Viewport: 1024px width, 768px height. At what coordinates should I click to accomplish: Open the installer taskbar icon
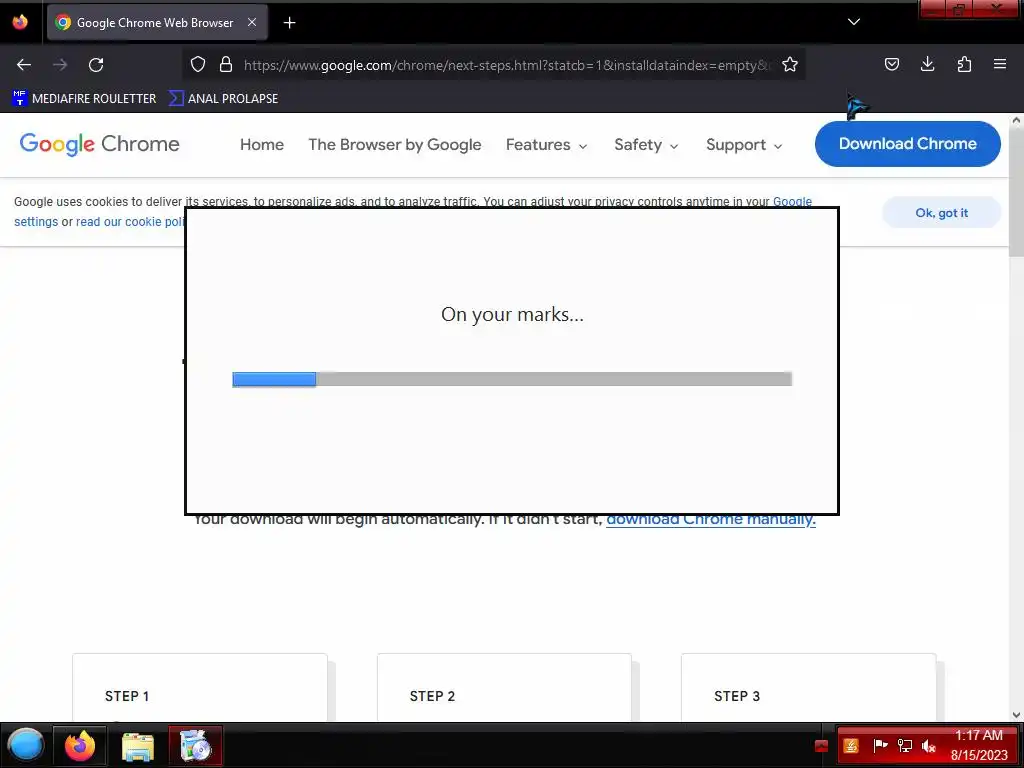(x=195, y=746)
